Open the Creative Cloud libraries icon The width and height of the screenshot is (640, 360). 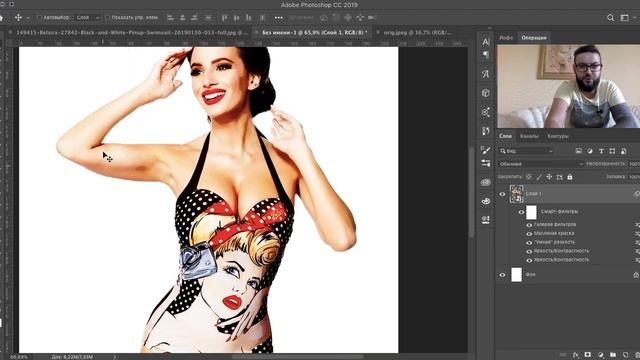486,182
